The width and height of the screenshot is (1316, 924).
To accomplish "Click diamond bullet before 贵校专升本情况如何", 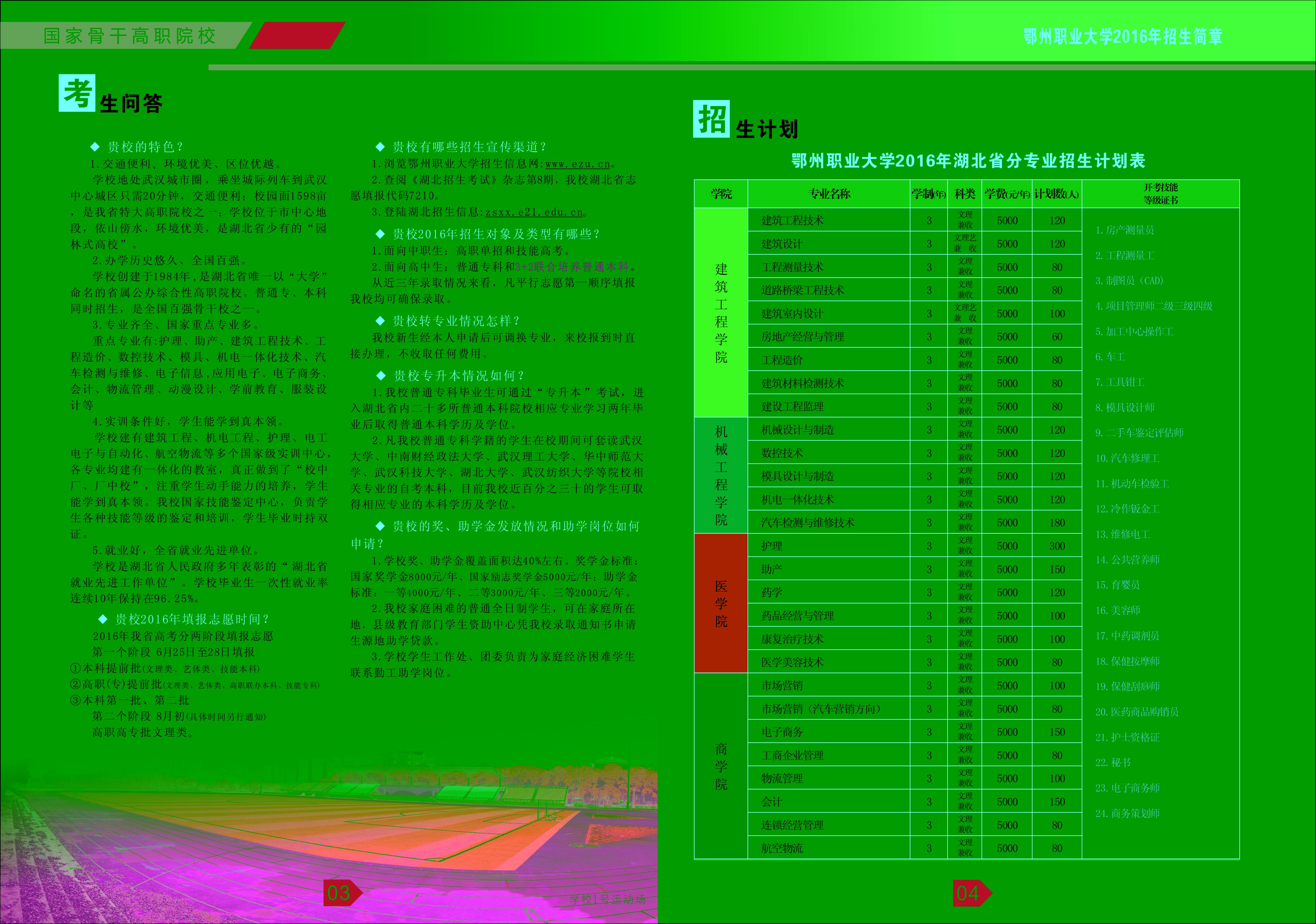I will [381, 376].
